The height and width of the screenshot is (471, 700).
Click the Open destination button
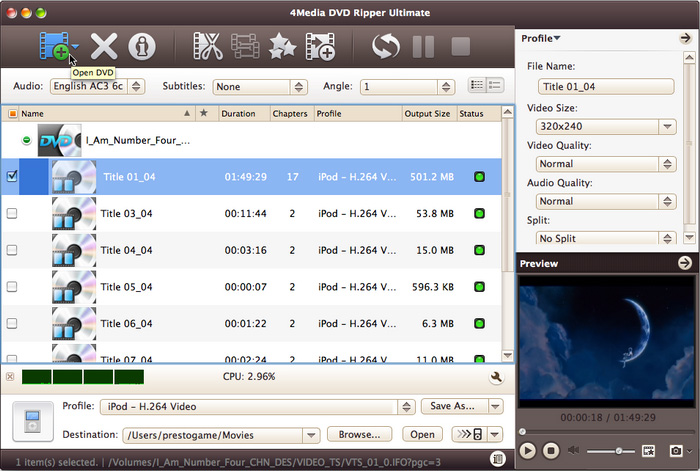click(x=422, y=434)
